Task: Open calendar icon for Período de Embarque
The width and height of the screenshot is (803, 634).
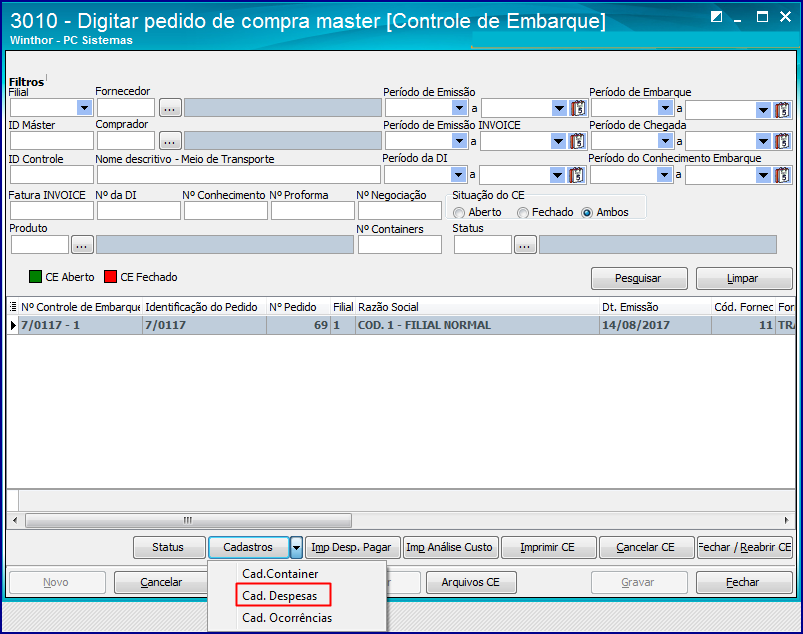Action: pyautogui.click(x=783, y=110)
